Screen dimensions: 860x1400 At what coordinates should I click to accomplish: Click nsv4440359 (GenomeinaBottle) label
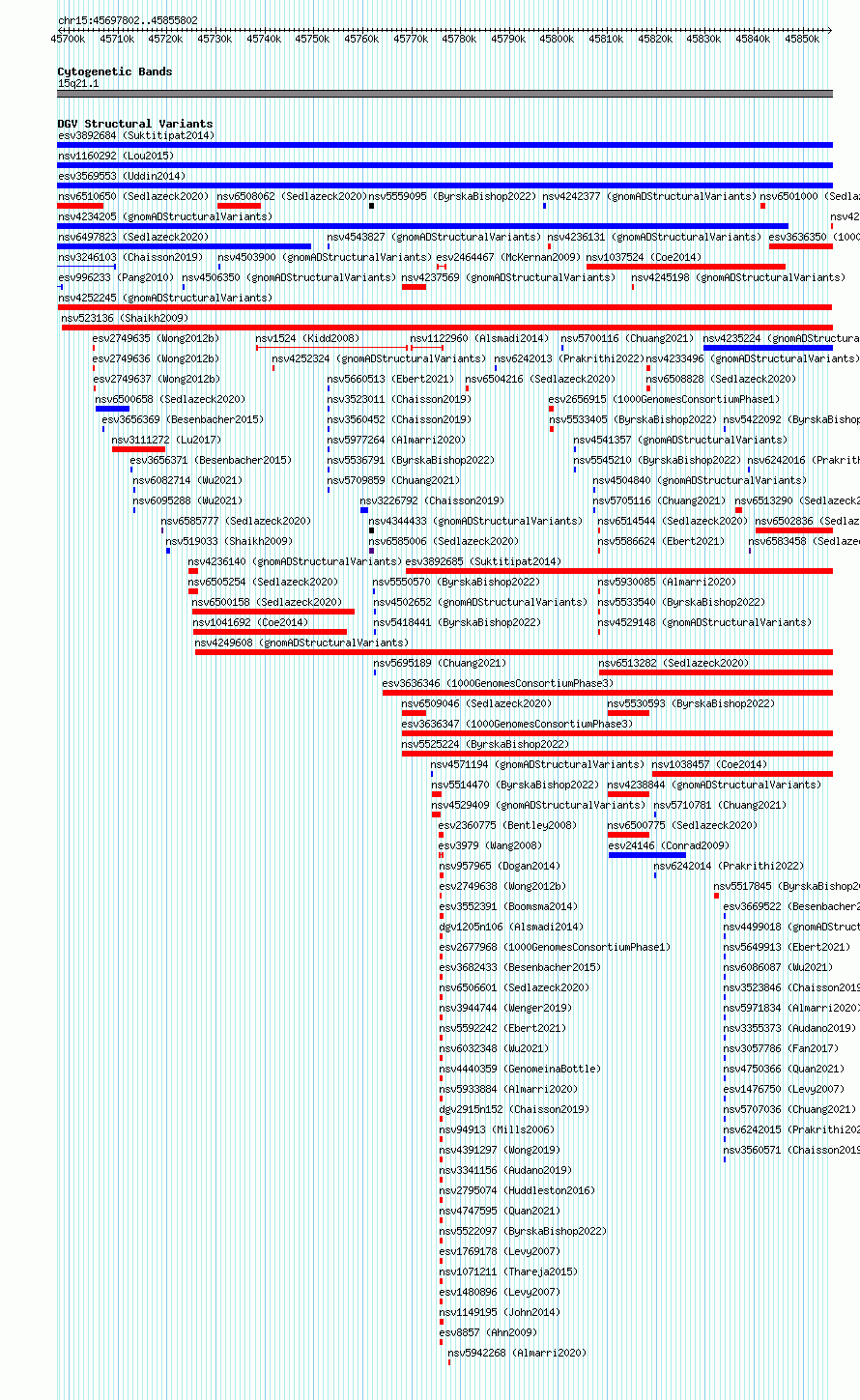pyautogui.click(x=520, y=1069)
